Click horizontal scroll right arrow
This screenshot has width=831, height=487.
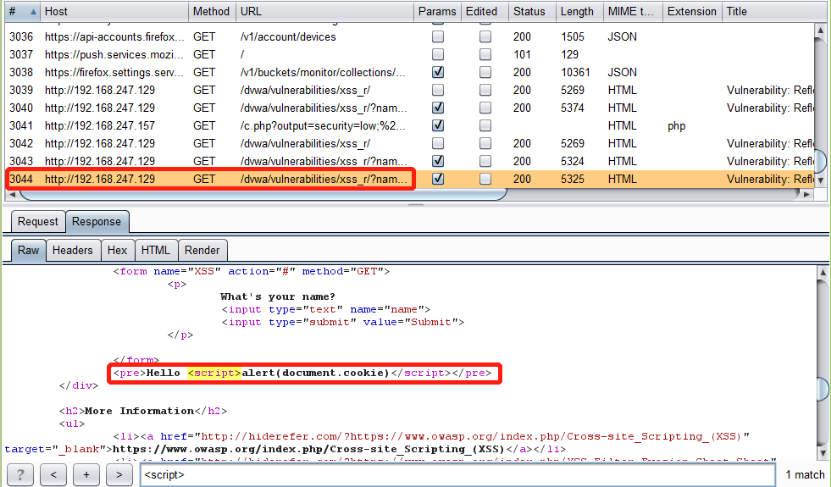(x=807, y=194)
